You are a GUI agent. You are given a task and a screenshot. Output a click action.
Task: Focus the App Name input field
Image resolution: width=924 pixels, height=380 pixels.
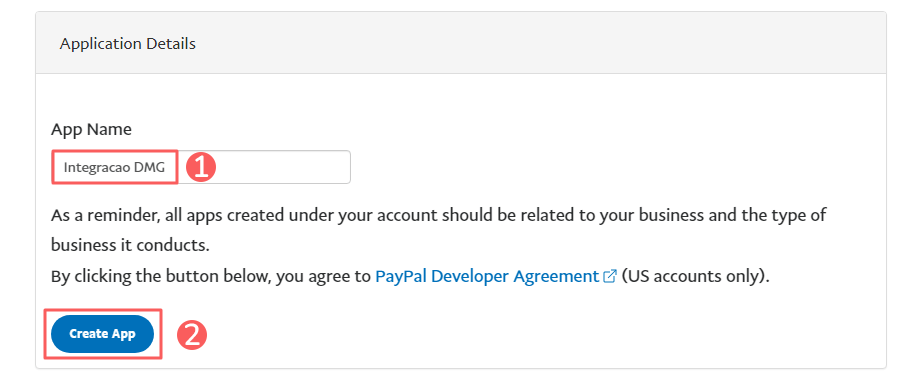click(201, 167)
